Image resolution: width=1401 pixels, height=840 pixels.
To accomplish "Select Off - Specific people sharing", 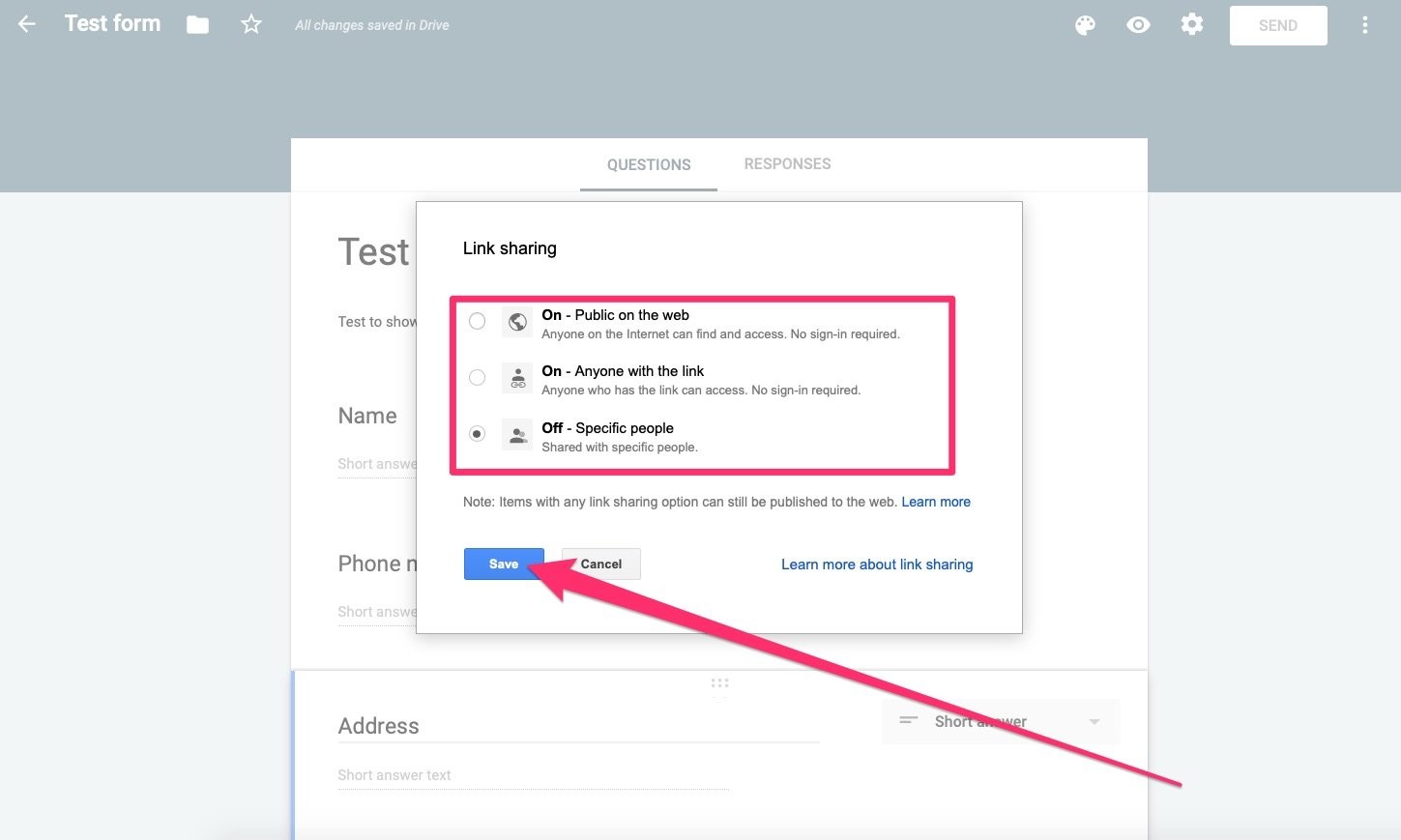I will (x=477, y=433).
